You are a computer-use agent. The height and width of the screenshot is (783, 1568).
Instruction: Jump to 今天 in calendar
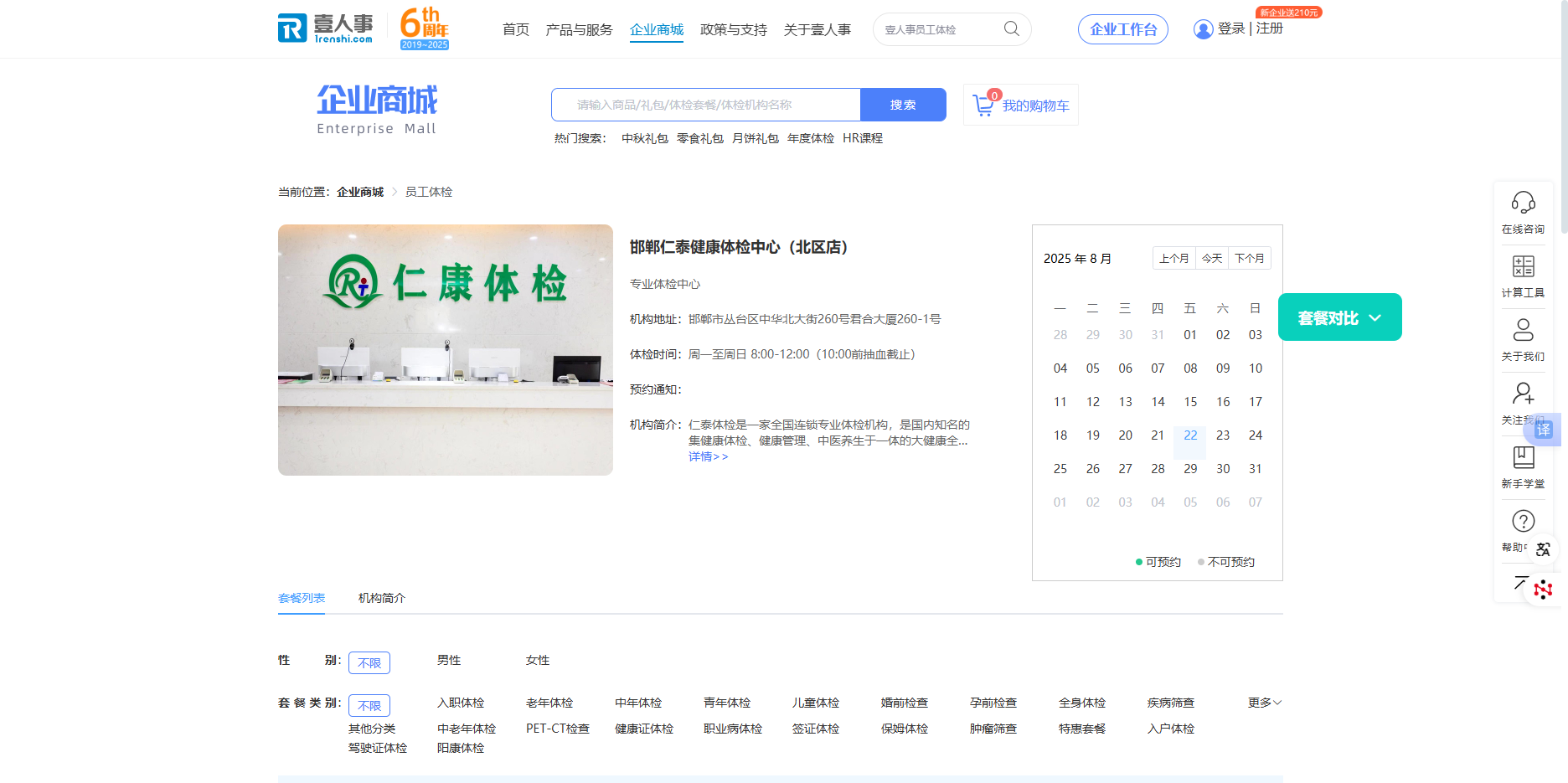[x=1212, y=258]
